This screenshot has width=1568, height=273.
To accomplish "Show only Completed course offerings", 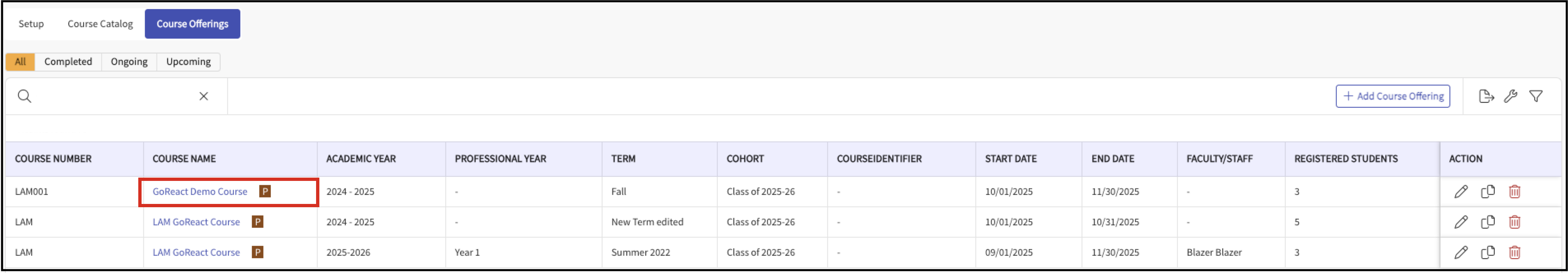I will 68,61.
